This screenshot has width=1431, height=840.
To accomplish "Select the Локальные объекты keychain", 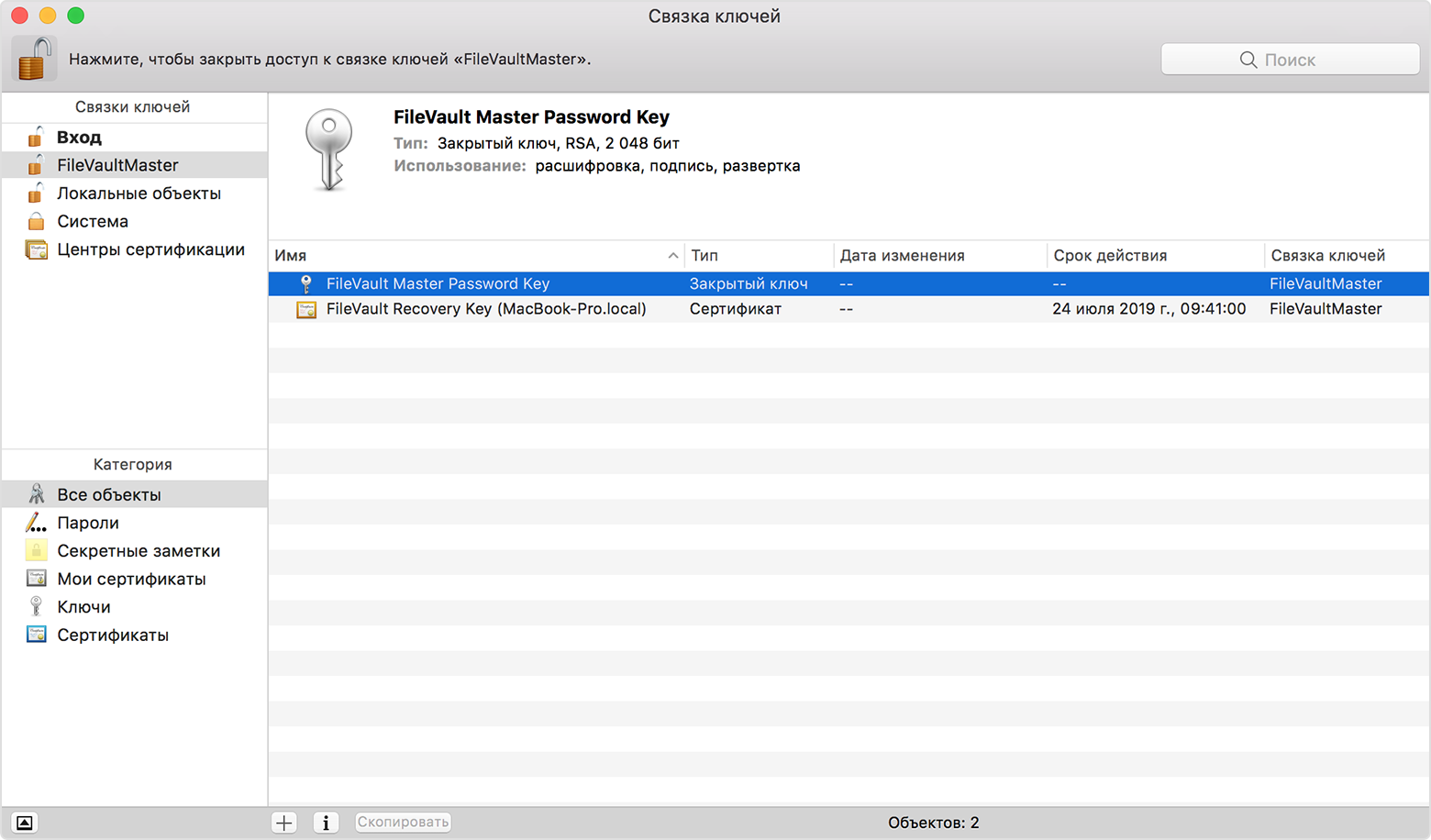I will 134,193.
